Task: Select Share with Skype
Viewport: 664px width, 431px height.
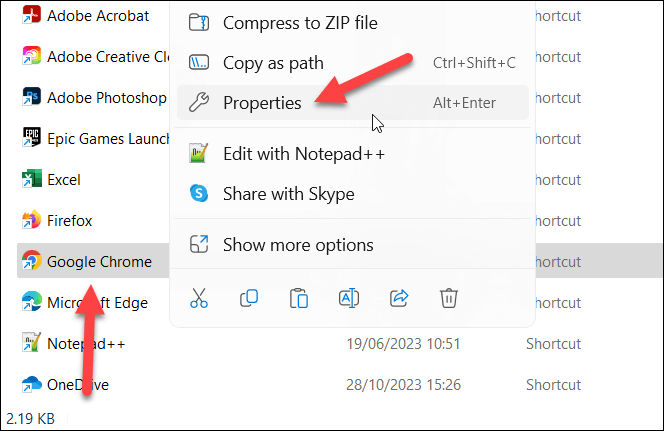Action: point(288,194)
